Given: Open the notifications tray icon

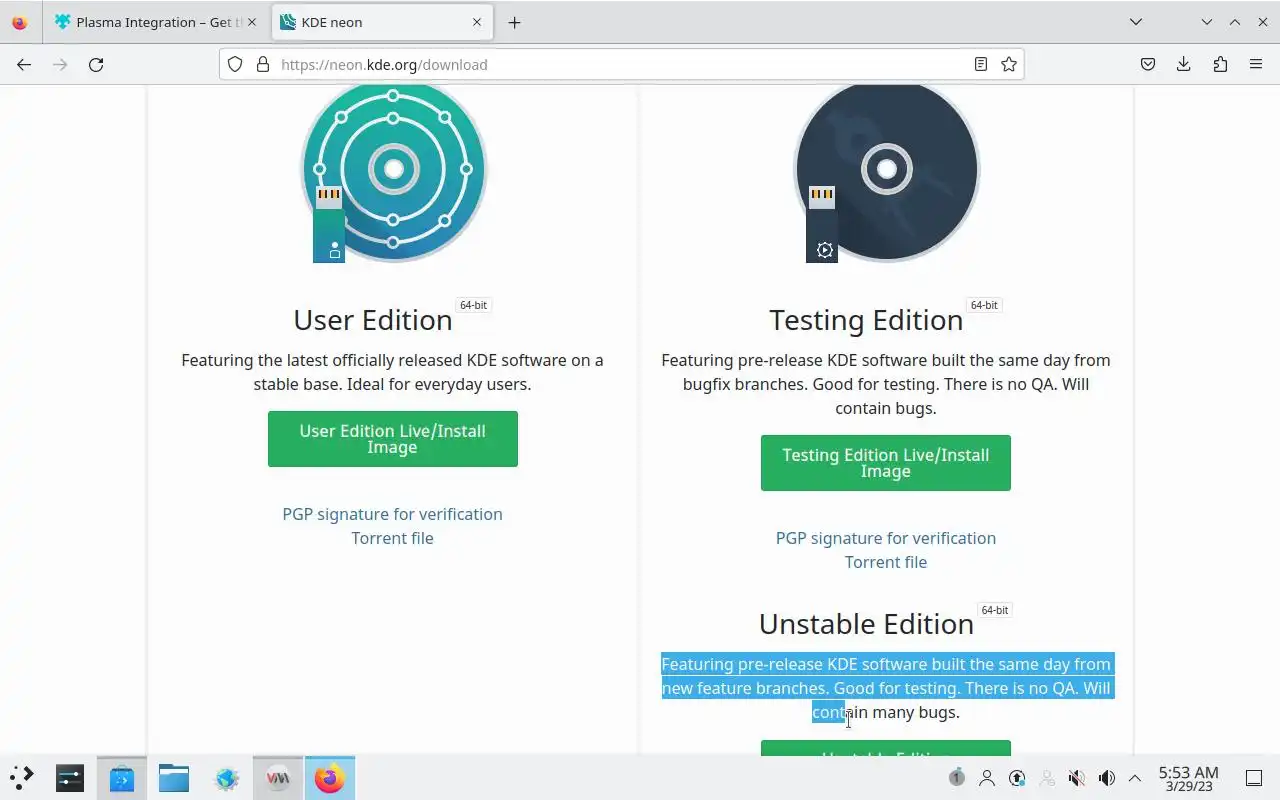Looking at the screenshot, I should (957, 778).
